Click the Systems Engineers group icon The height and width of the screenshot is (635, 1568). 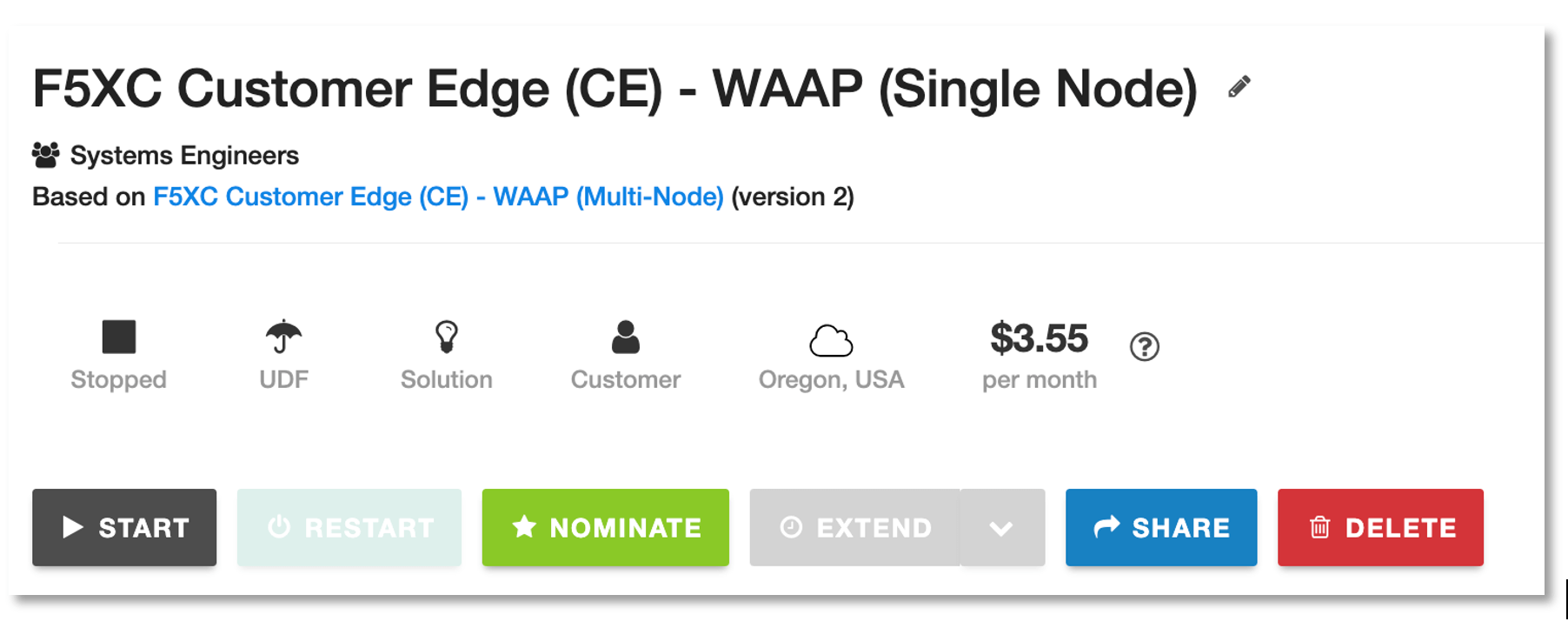pyautogui.click(x=46, y=155)
